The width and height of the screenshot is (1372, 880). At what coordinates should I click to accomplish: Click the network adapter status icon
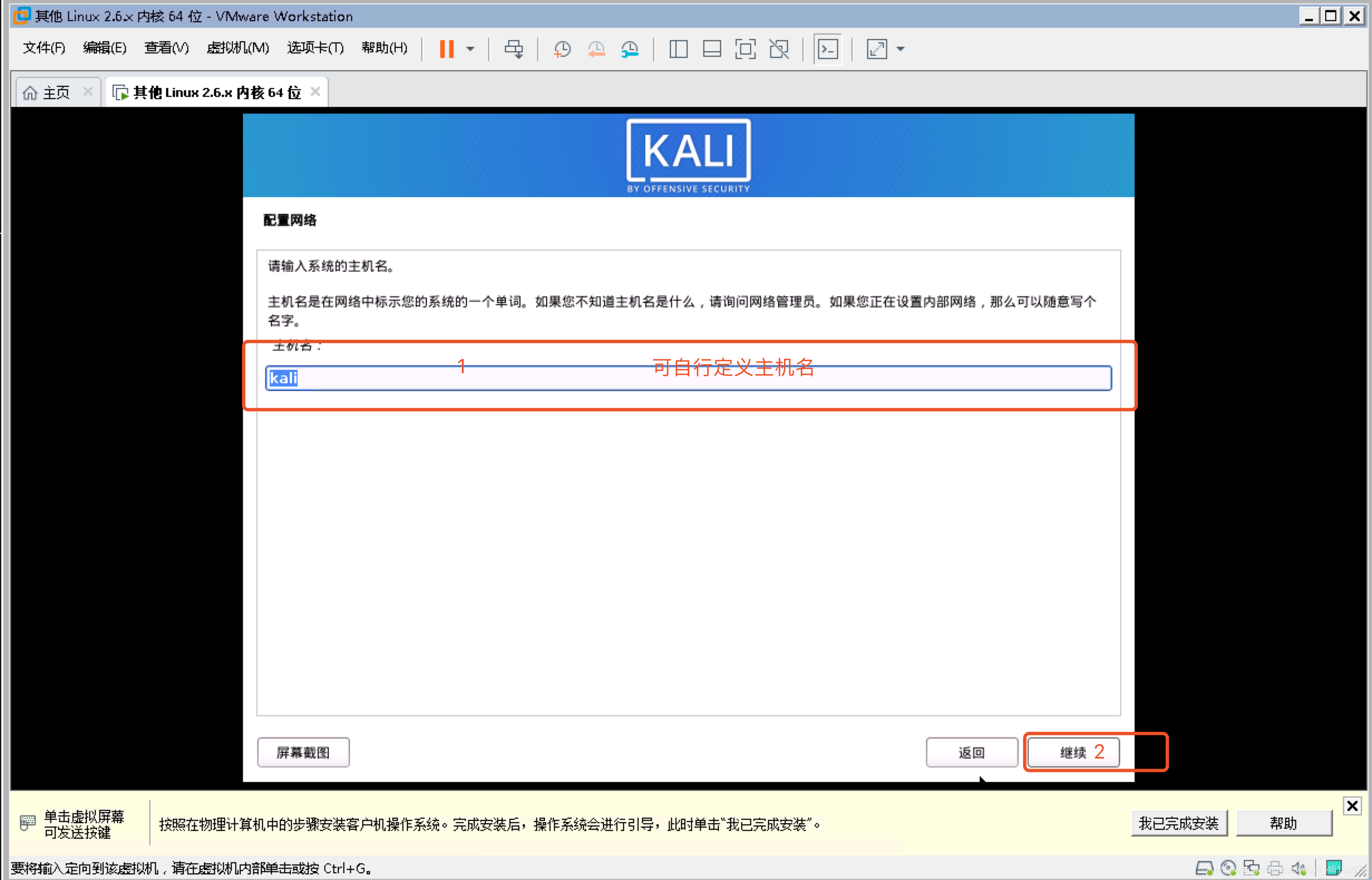point(1252,867)
